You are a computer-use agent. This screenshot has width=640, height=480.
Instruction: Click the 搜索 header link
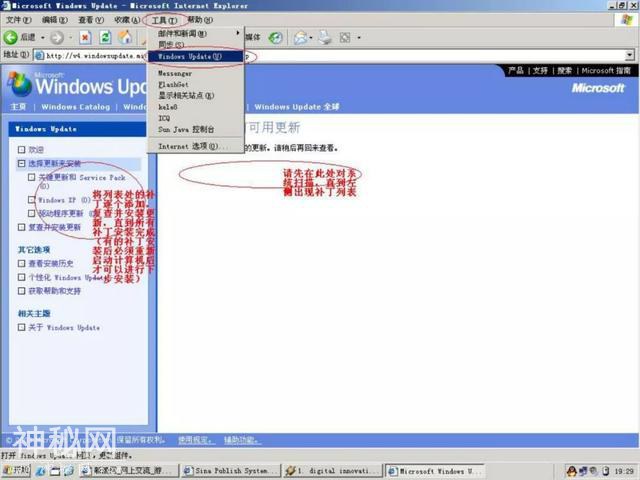(564, 71)
